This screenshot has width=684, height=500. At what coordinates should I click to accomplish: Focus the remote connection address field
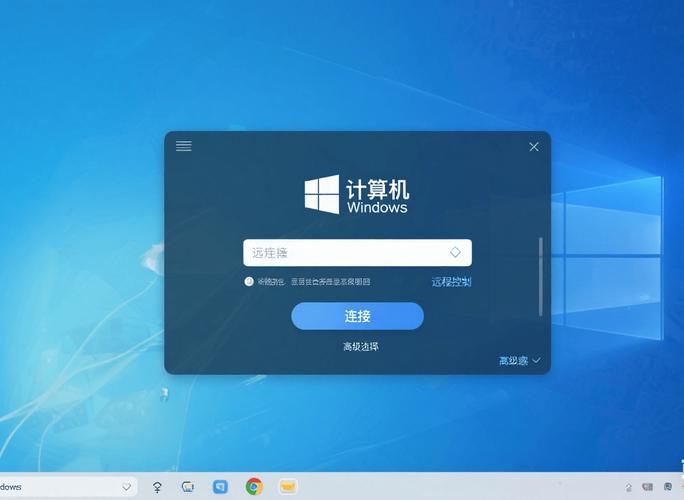pyautogui.click(x=357, y=253)
